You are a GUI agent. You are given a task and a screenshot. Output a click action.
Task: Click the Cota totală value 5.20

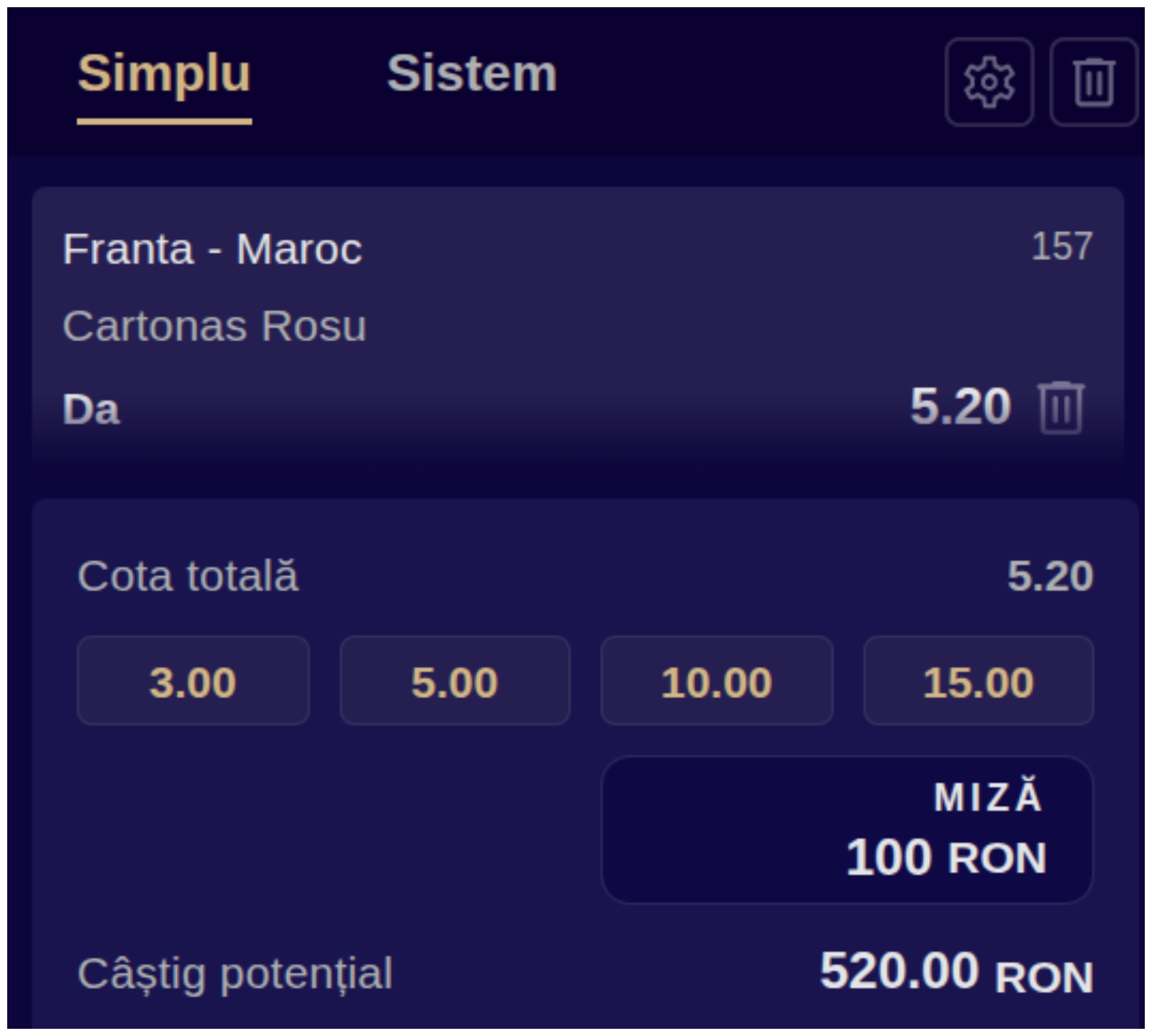[1050, 576]
